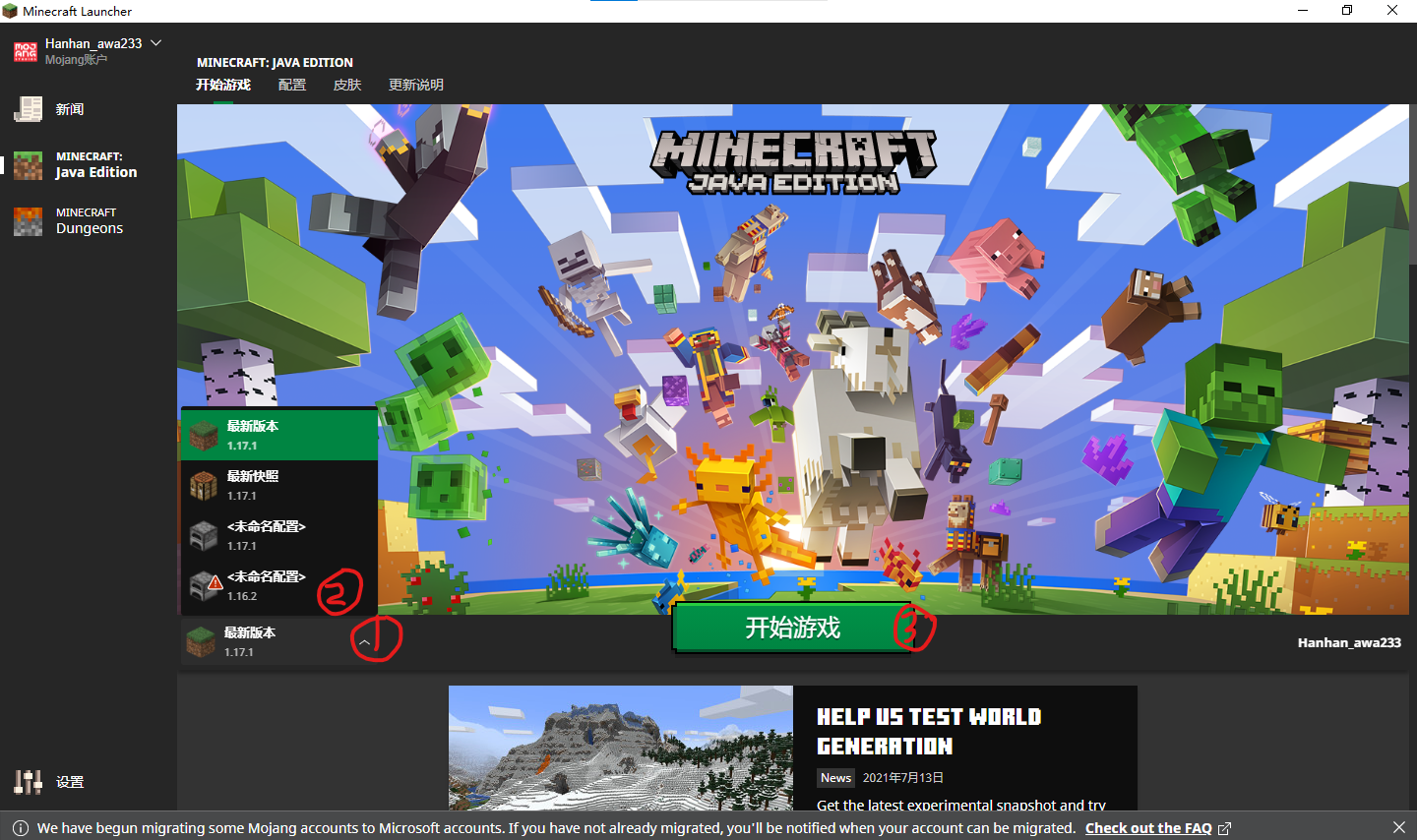1417x840 pixels.
Task: Click the MINECRAFT: JAVA EDITION page heading
Action: pos(275,62)
